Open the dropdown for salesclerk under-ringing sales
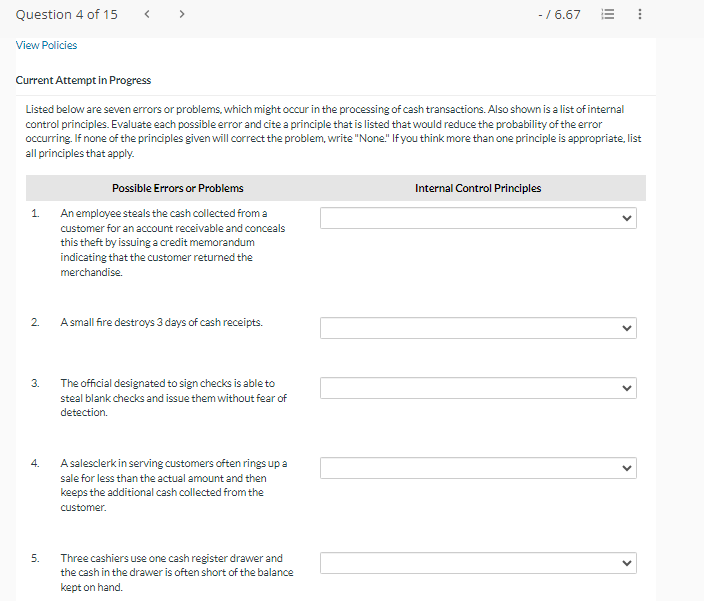 [x=478, y=468]
